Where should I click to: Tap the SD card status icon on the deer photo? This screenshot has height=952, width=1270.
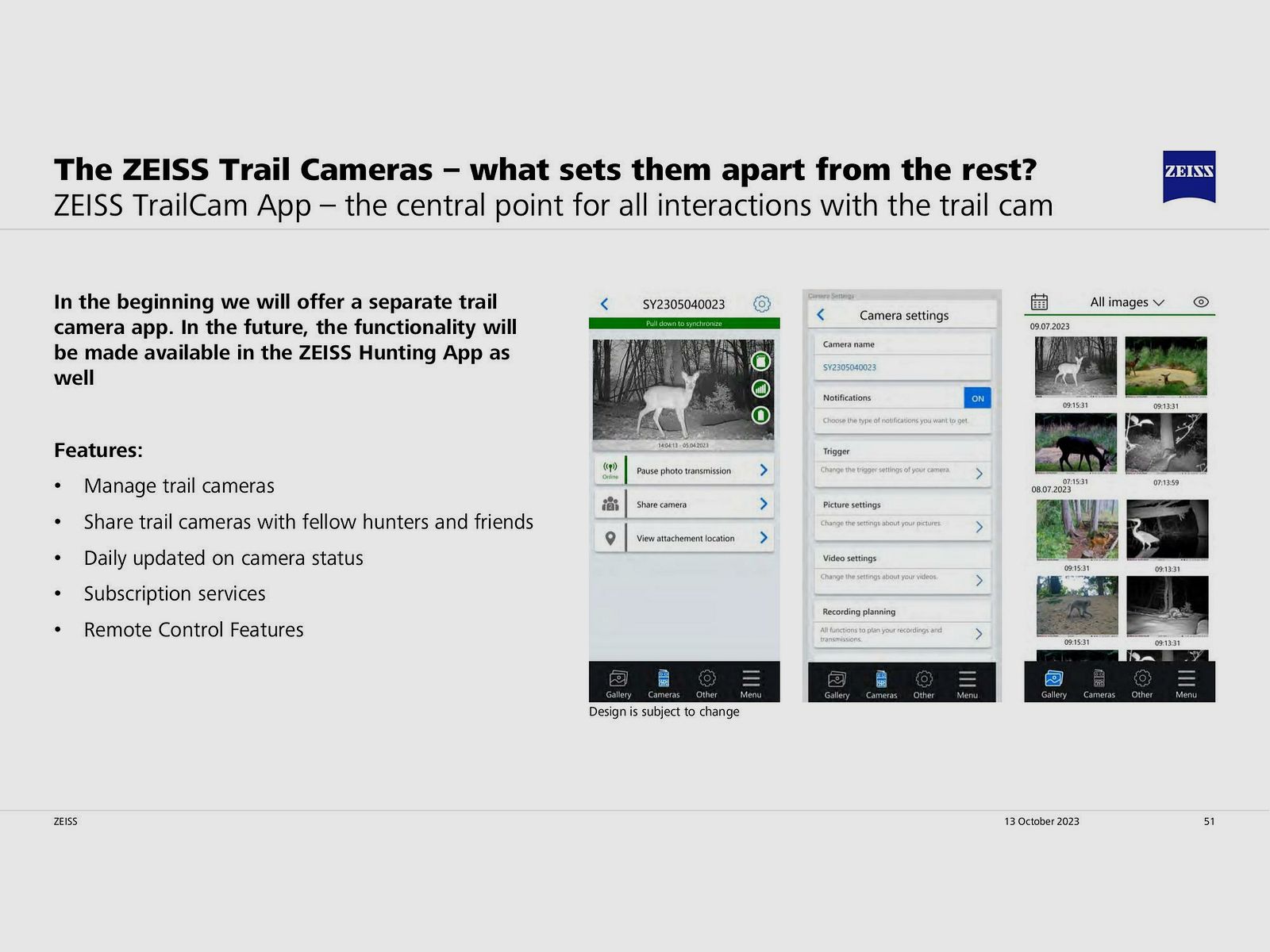point(760,362)
